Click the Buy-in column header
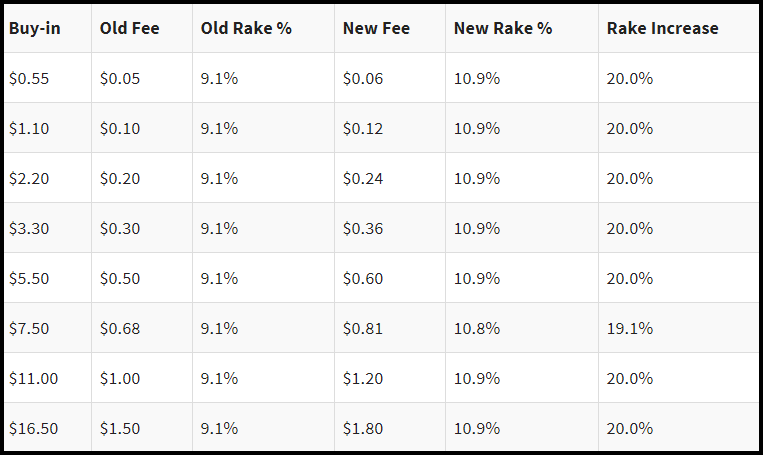Screen dimensions: 763x455 coord(48,28)
